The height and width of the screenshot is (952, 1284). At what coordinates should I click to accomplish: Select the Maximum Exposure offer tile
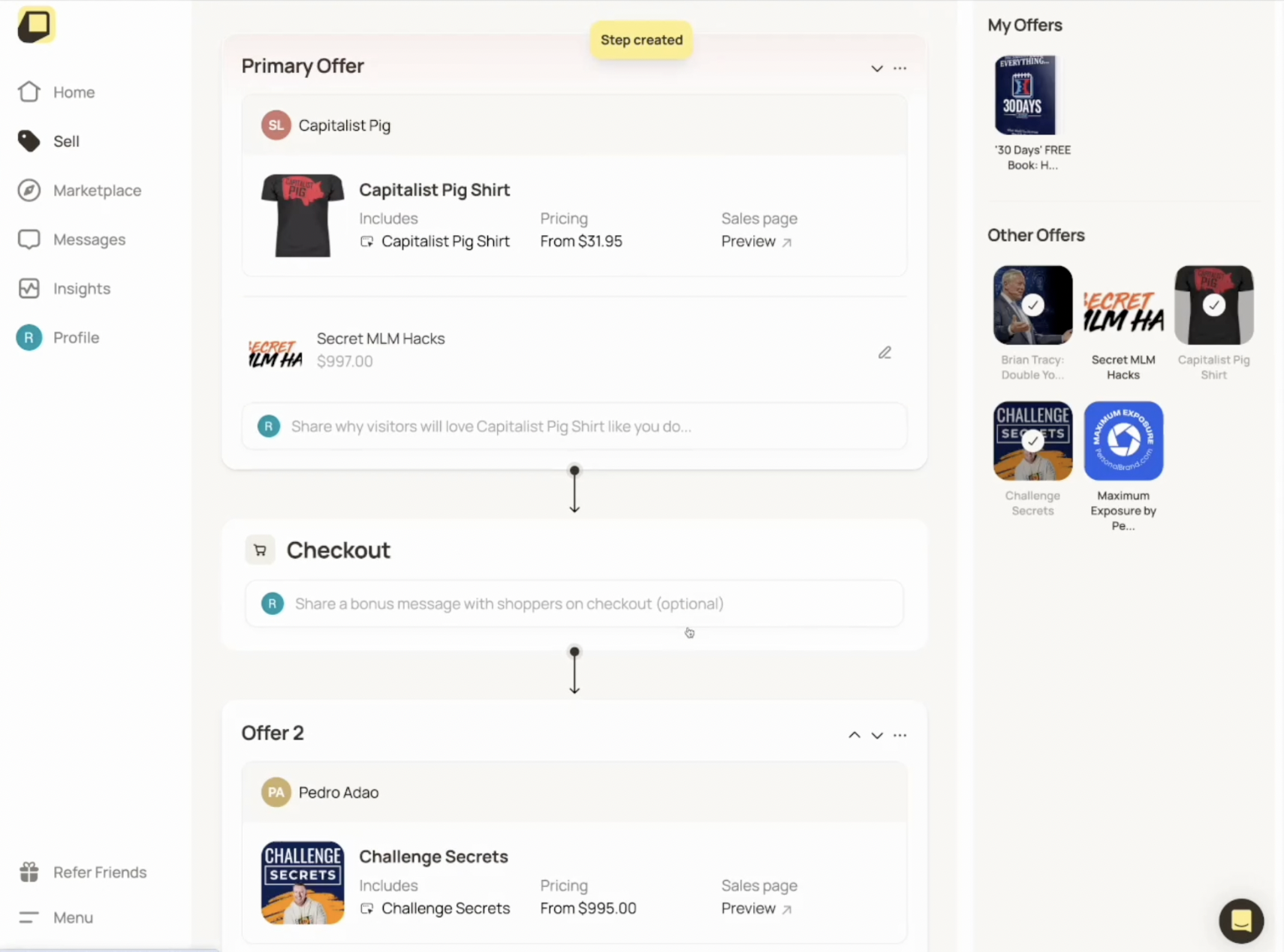point(1123,441)
